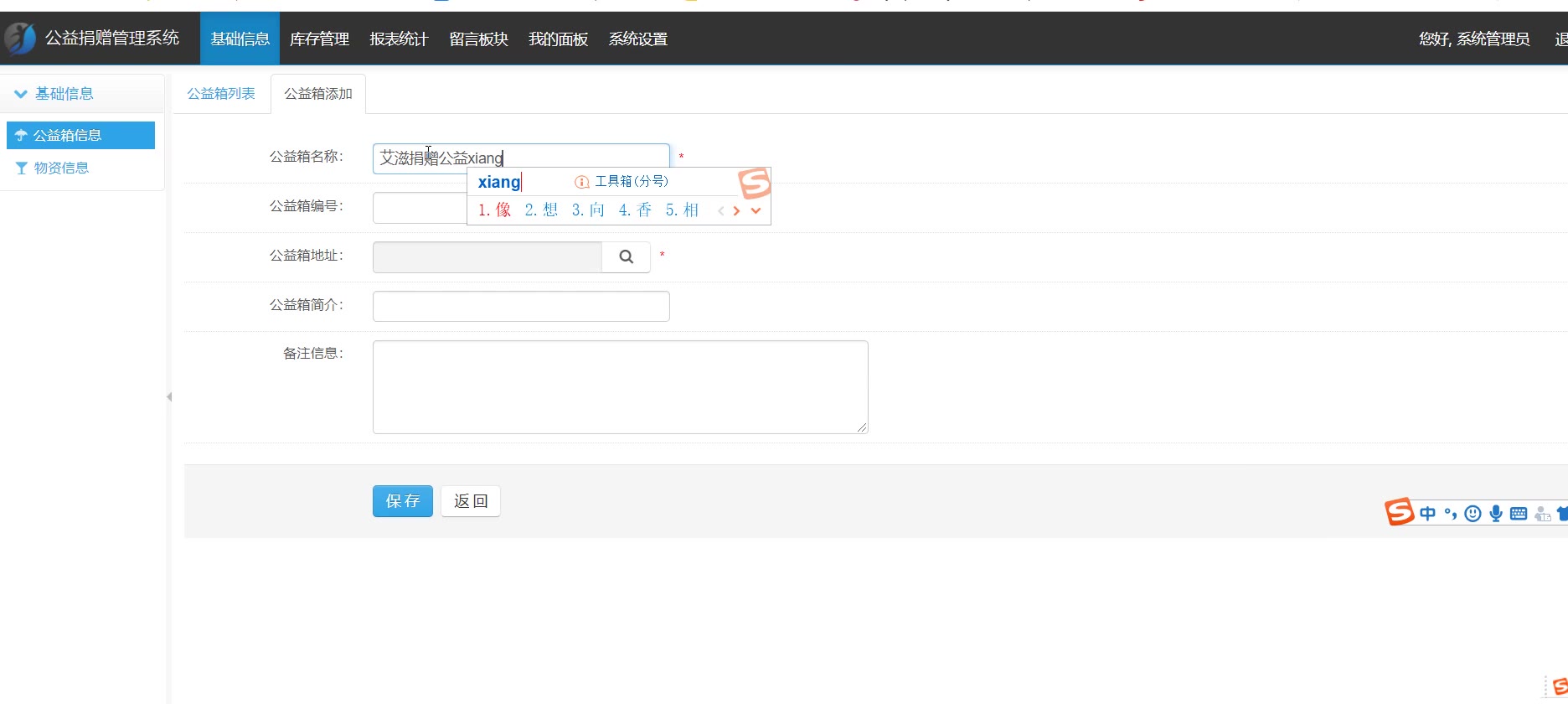Click the 返回 back button

point(471,501)
